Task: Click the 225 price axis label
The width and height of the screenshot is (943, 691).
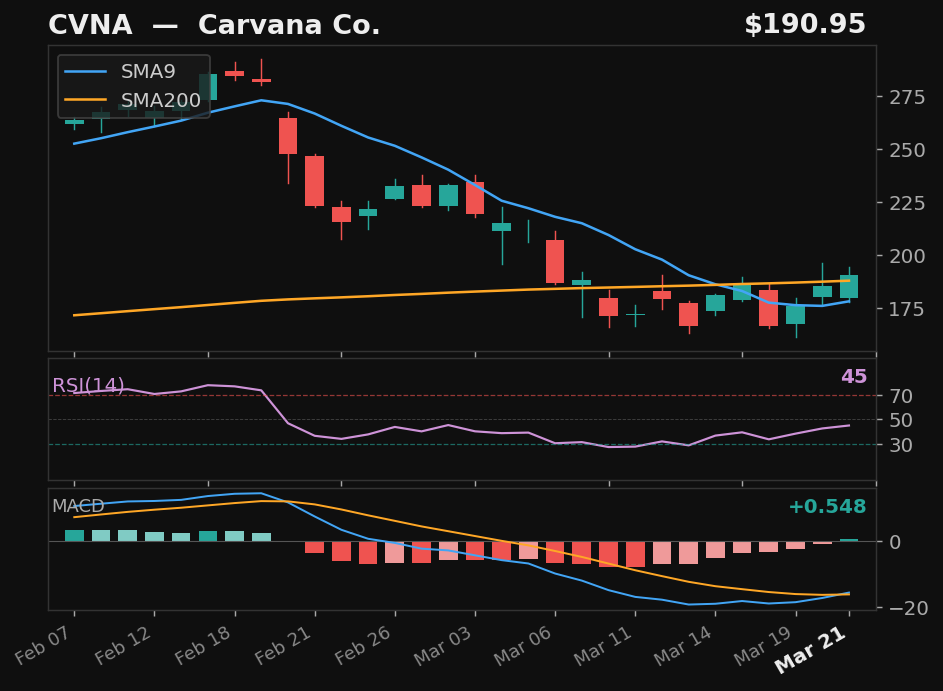Action: pyautogui.click(x=908, y=203)
